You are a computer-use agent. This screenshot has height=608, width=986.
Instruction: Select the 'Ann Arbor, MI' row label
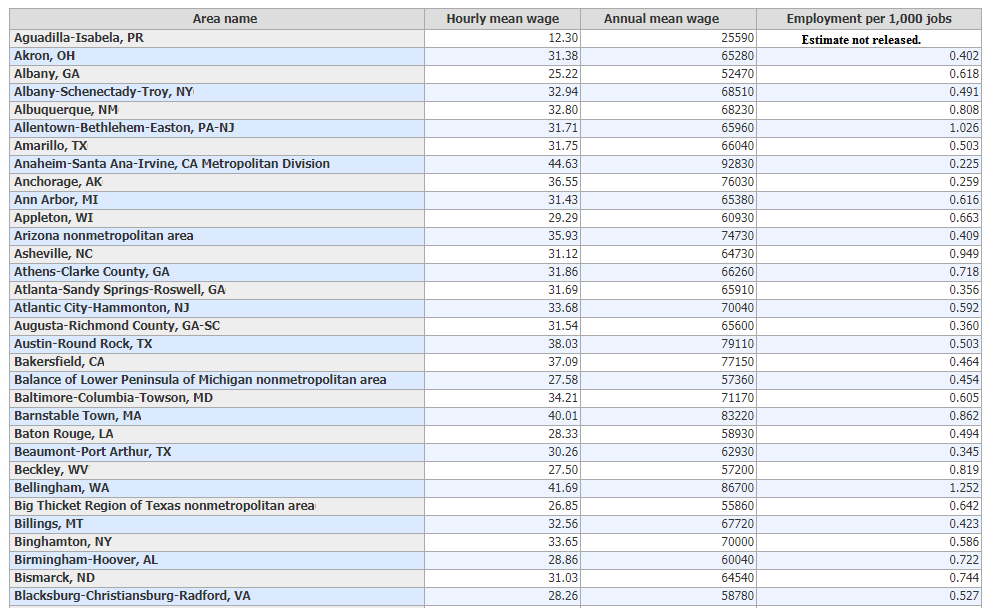coord(56,200)
